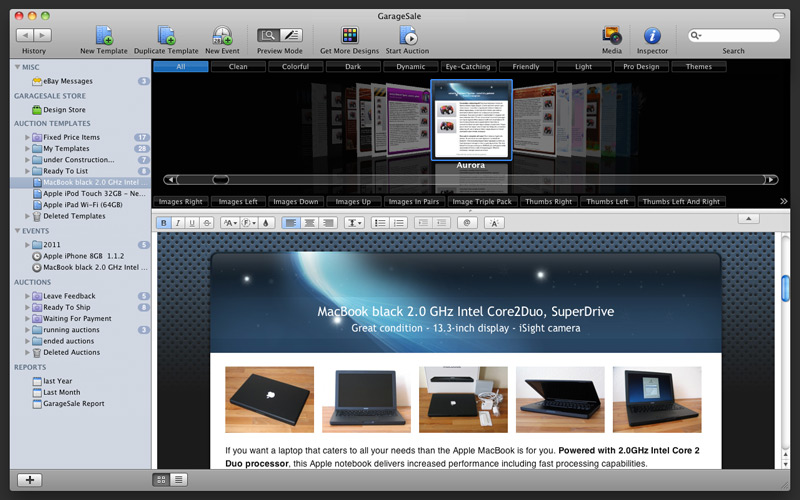Create a New Event from toolbar
800x500 pixels.
(x=222, y=36)
